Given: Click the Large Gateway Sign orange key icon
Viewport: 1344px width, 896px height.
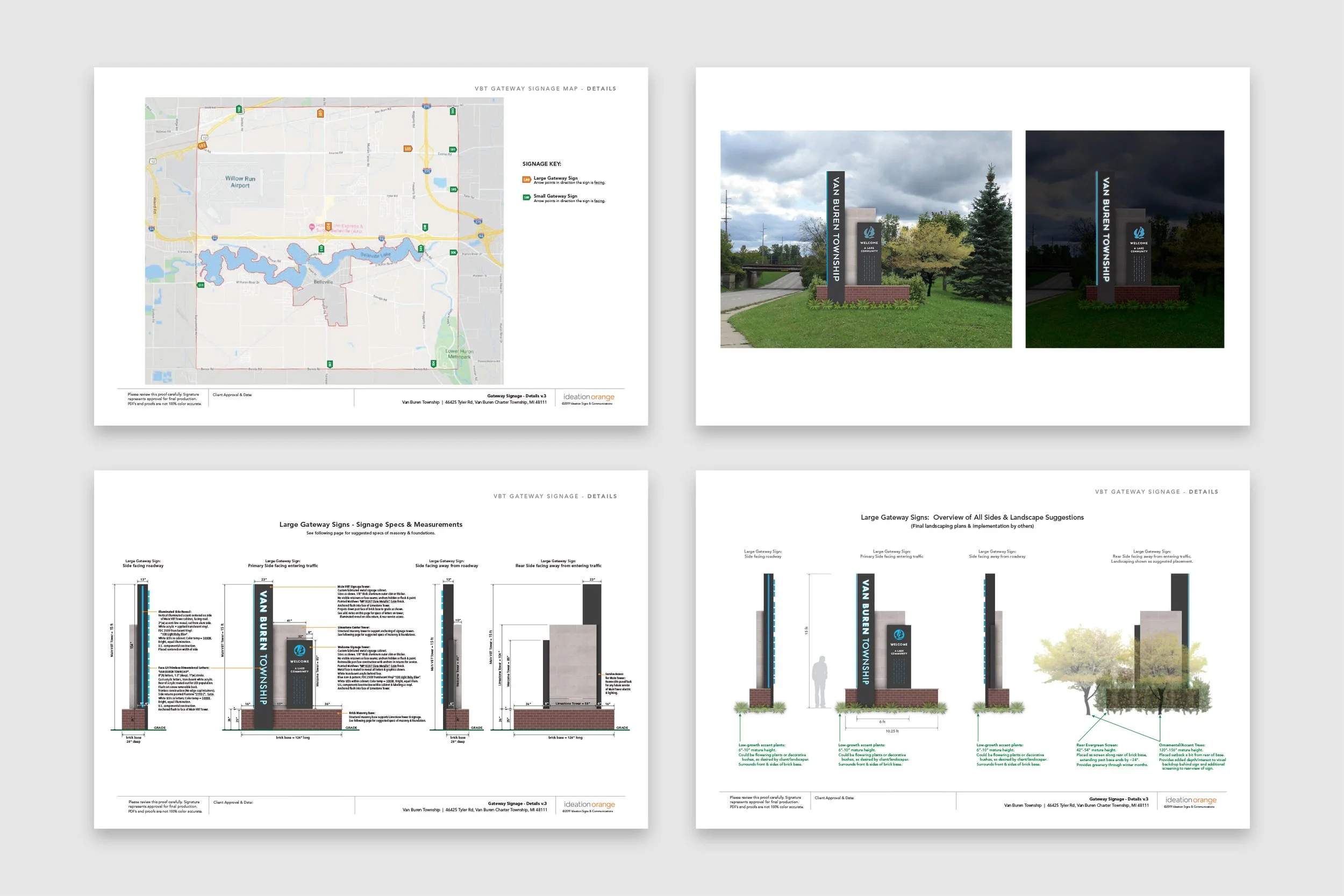Looking at the screenshot, I should pos(527,180).
